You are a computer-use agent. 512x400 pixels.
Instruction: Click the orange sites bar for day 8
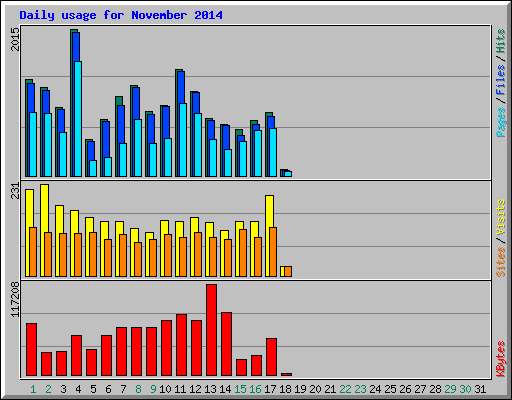(138, 259)
